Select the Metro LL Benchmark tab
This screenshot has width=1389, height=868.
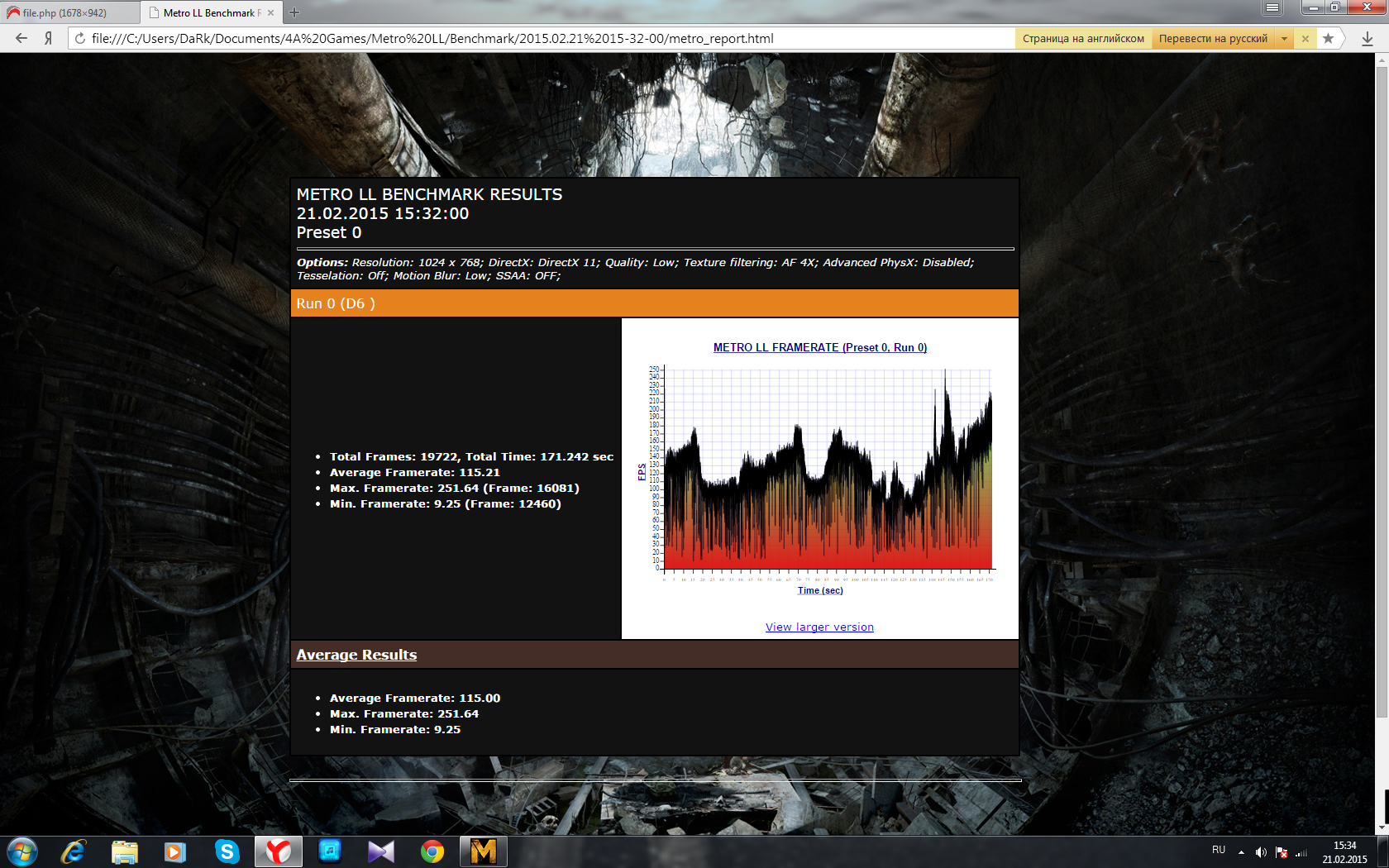tap(211, 12)
